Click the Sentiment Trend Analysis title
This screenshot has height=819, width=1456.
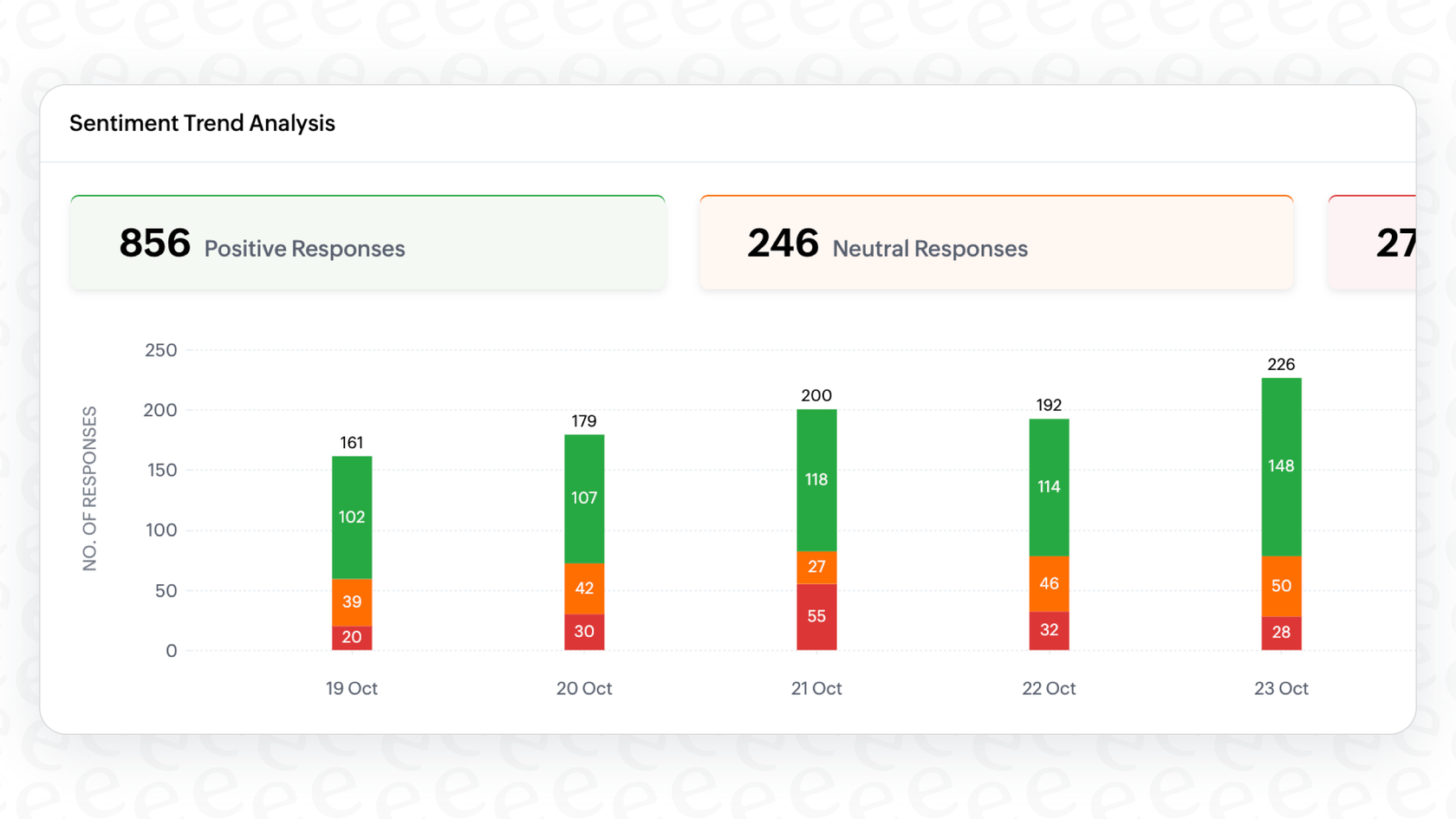[x=202, y=123]
